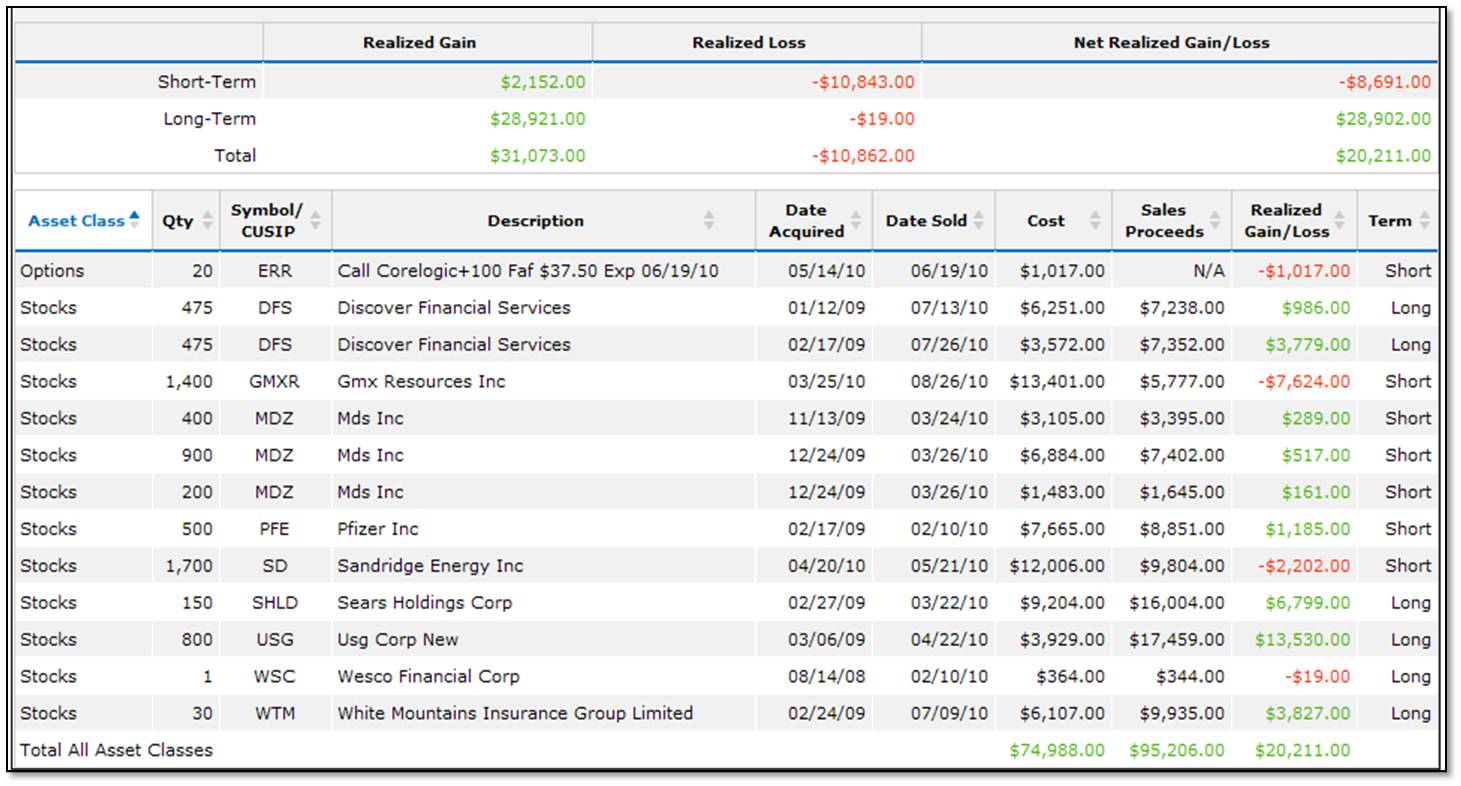
Task: Click the Realized Gain/Loss sort arrows
Action: point(1341,221)
